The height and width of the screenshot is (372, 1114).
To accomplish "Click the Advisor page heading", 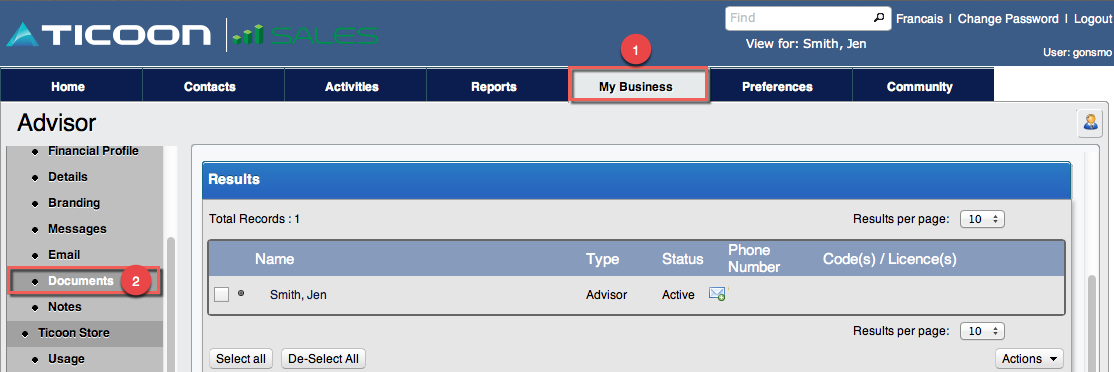I will pos(56,123).
